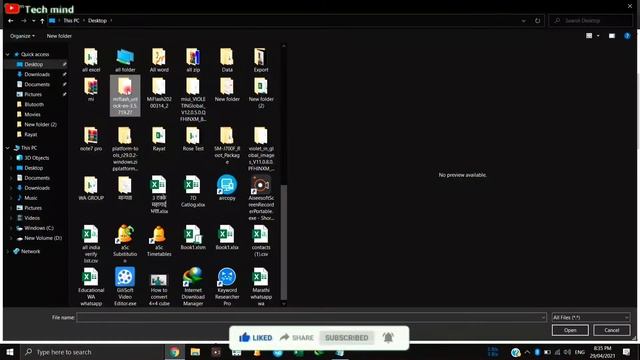Click the Up one level arrow
The height and width of the screenshot is (360, 640).
(x=42, y=21)
